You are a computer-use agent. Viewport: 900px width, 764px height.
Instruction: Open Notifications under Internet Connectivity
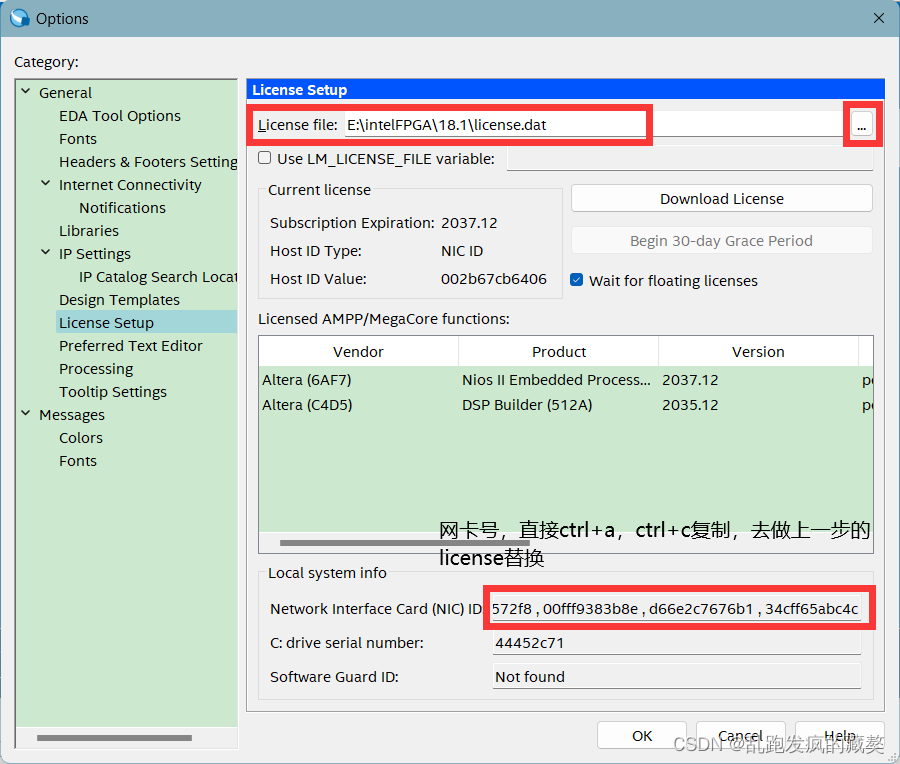point(122,207)
